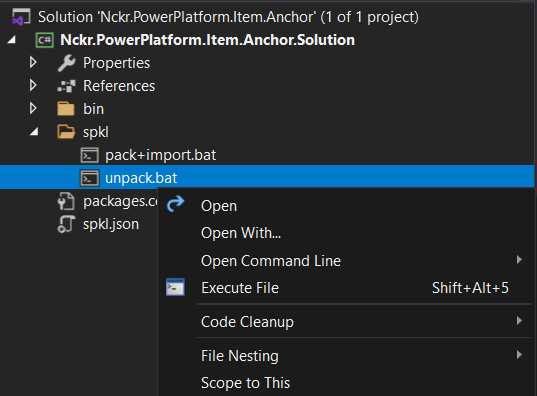The width and height of the screenshot is (537, 396).
Task: Choose Open from the context menu
Action: [347, 206]
